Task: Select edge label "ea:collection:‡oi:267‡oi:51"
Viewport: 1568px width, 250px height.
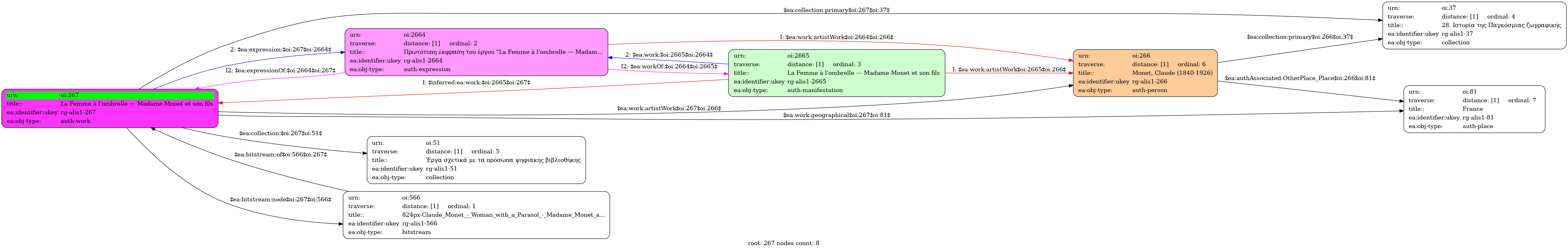Action: [x=280, y=133]
